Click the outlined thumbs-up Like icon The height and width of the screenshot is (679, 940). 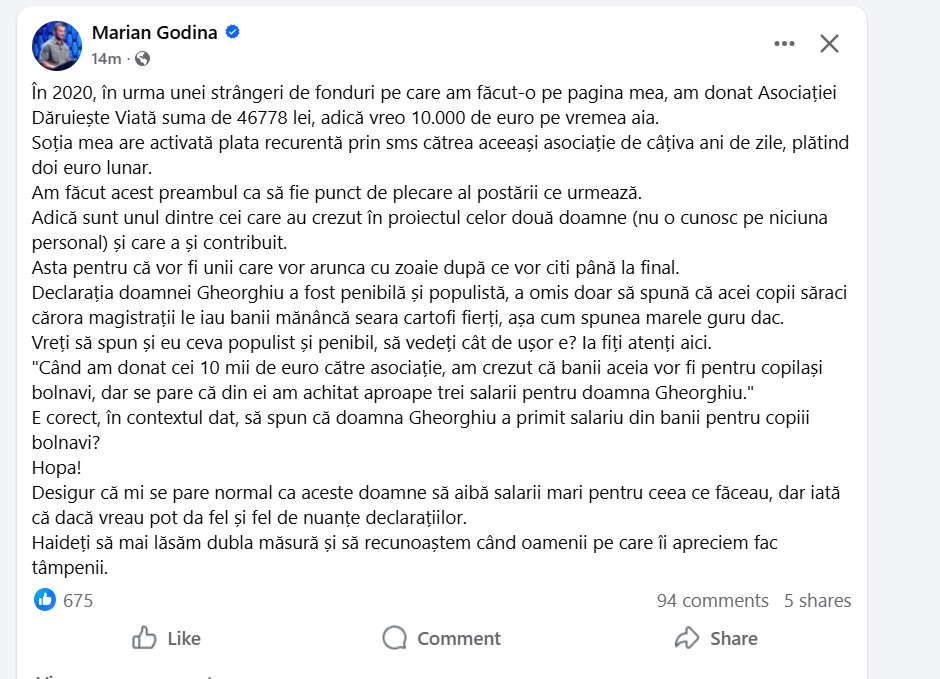[x=145, y=638]
